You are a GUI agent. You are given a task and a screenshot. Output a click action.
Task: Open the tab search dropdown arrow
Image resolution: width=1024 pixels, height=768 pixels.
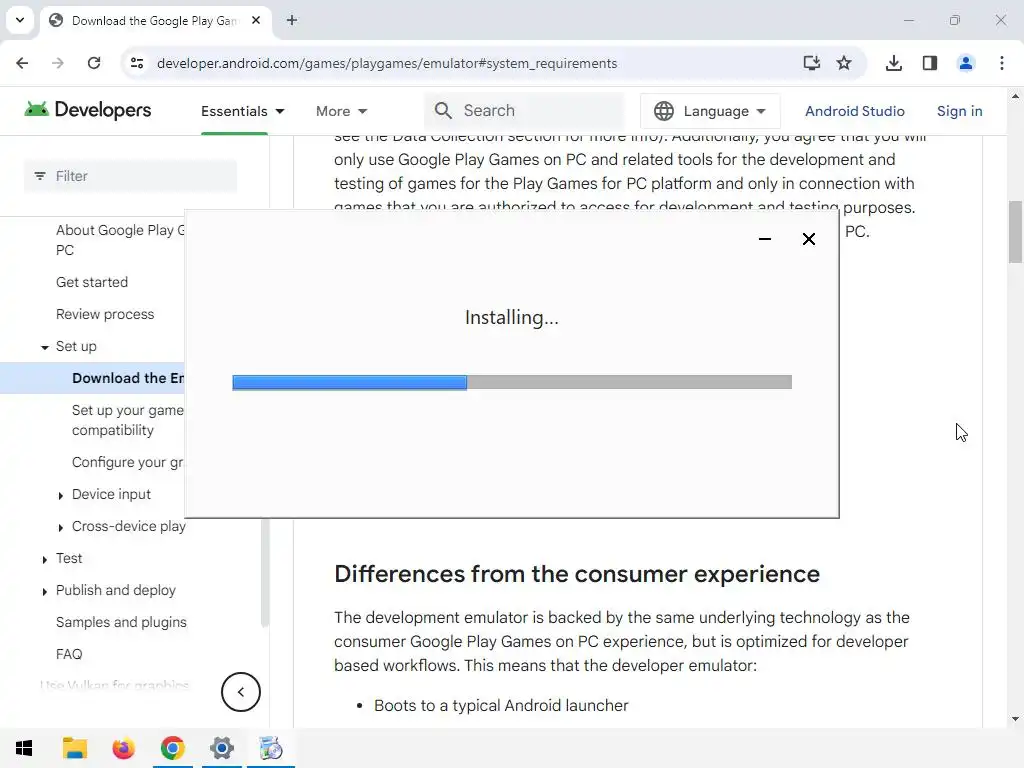pyautogui.click(x=20, y=20)
